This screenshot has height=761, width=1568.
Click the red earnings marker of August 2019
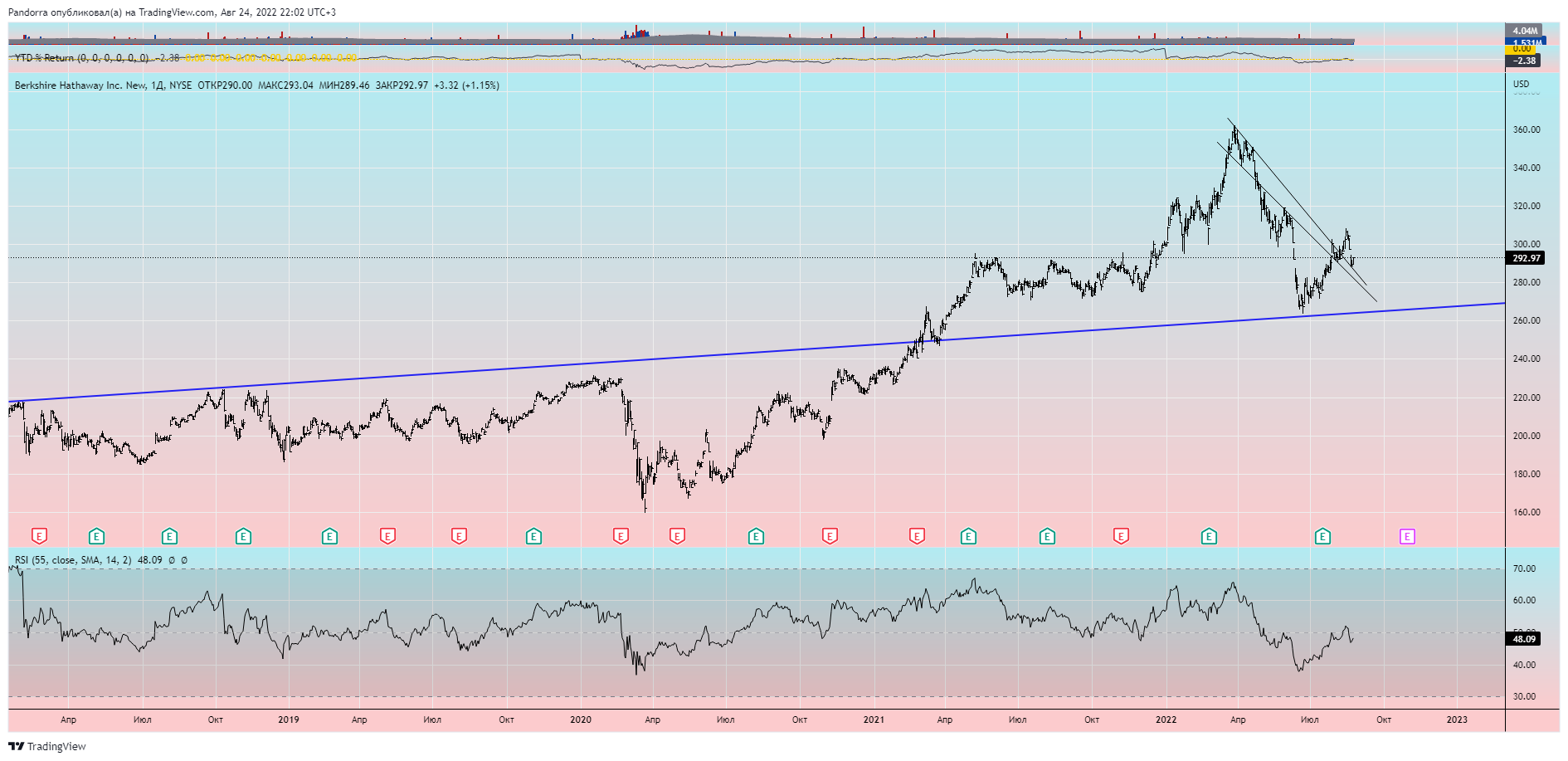(x=459, y=536)
